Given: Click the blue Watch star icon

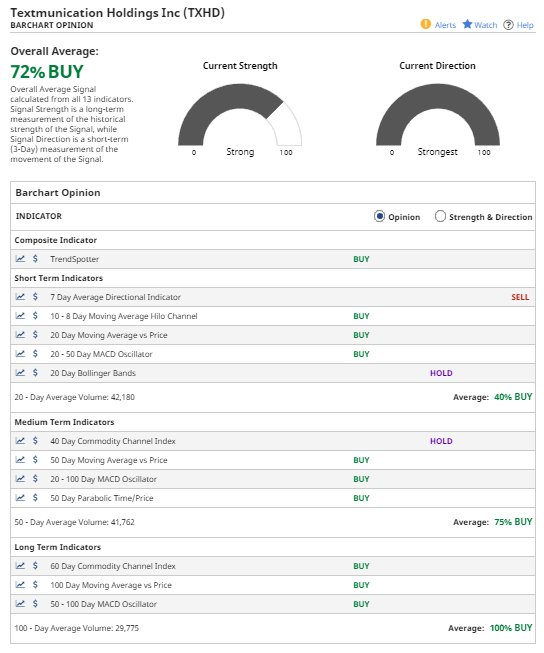Looking at the screenshot, I should tap(467, 24).
